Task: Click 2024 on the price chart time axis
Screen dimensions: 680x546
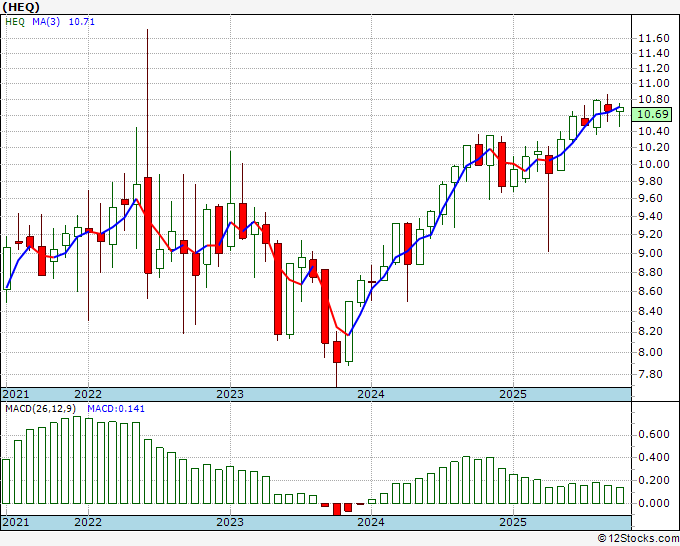Action: (x=371, y=394)
